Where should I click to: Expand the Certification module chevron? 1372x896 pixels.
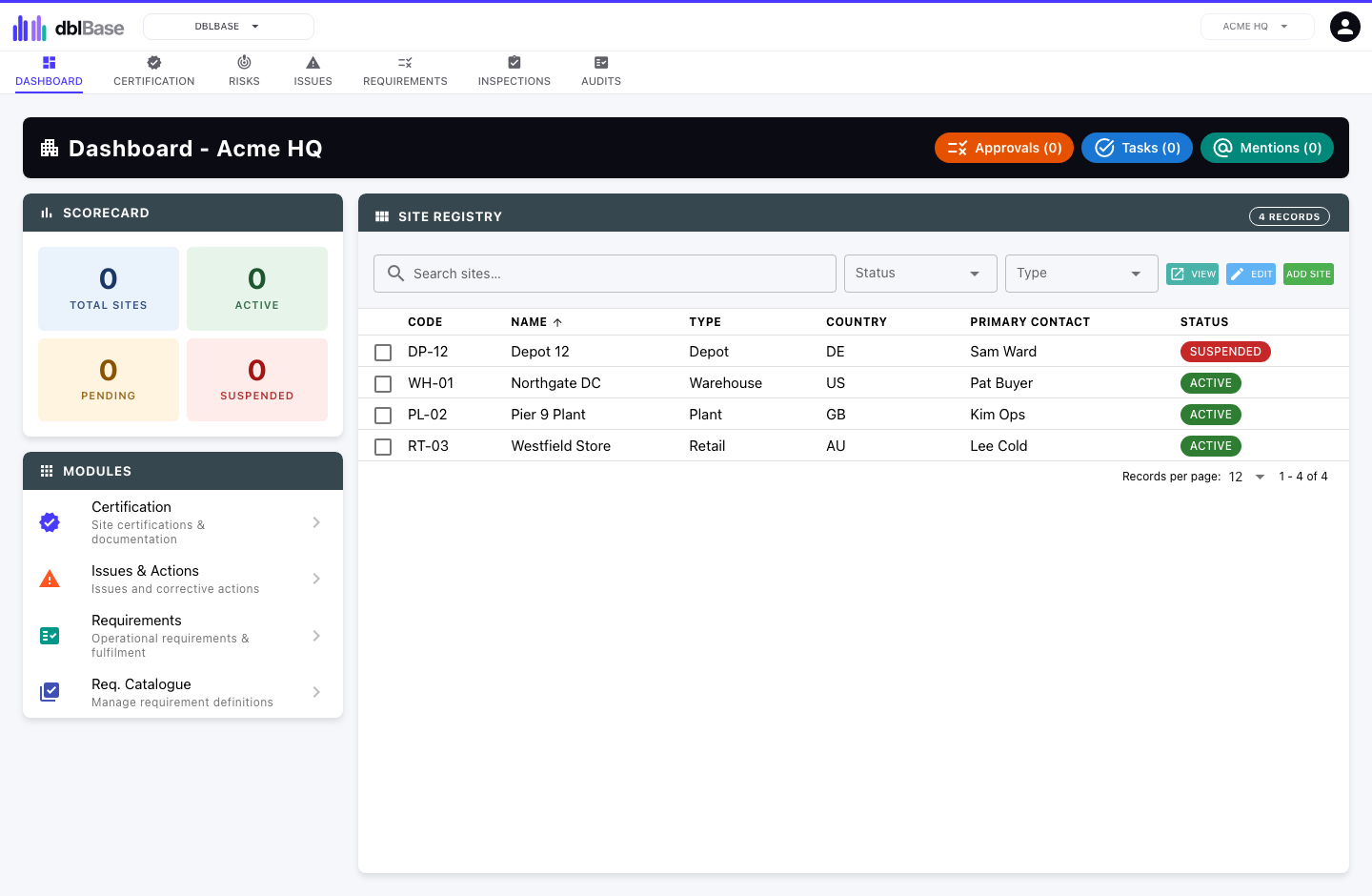pyautogui.click(x=316, y=522)
